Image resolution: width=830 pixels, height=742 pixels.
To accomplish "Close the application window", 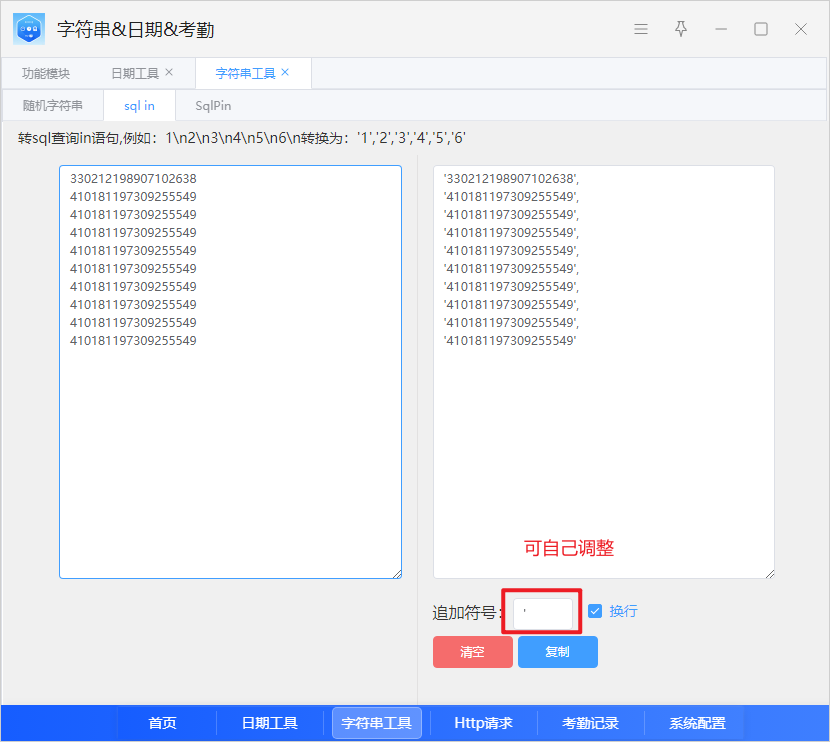I will (x=801, y=29).
